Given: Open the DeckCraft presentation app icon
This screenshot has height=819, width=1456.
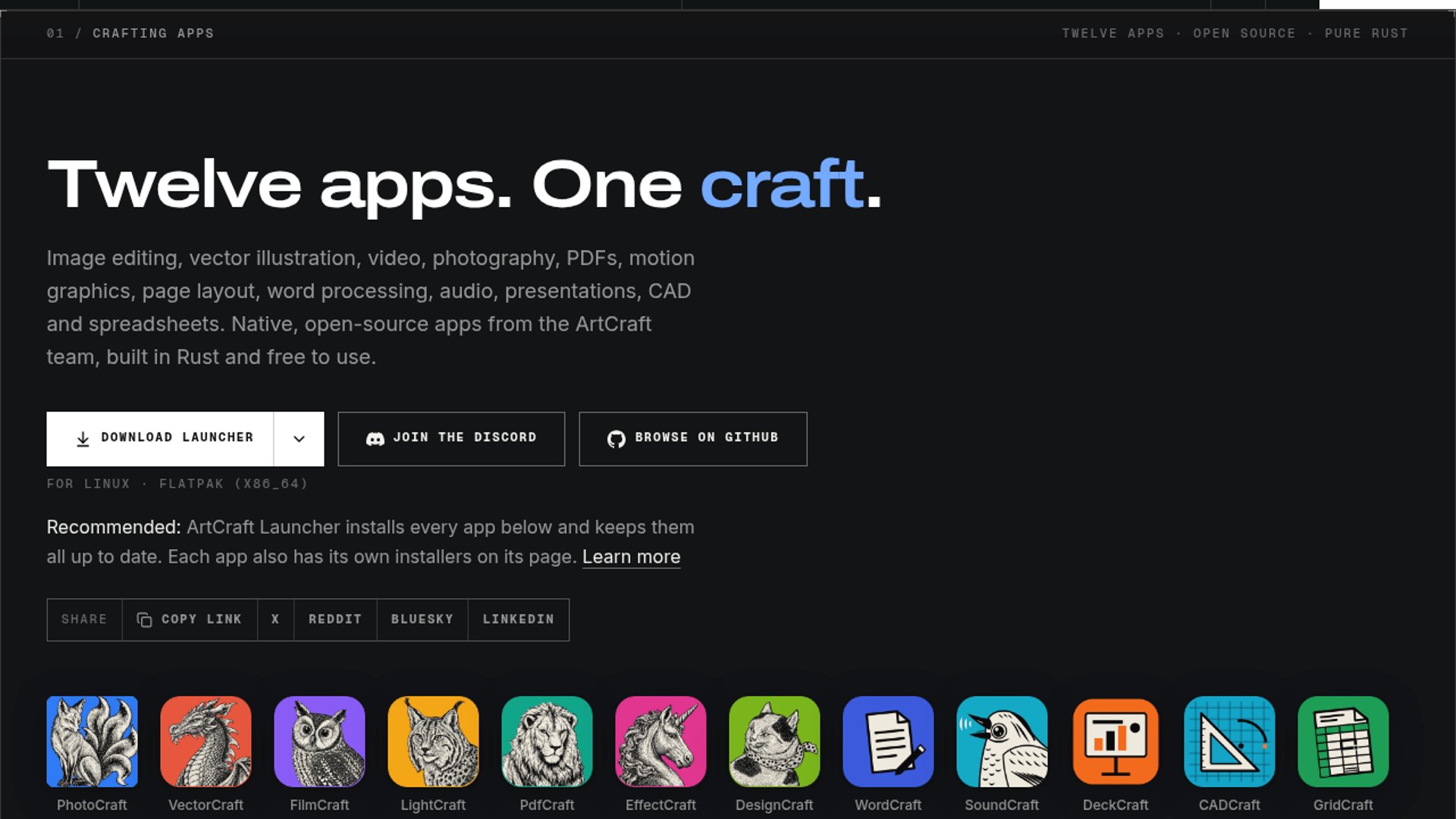Looking at the screenshot, I should pyautogui.click(x=1116, y=742).
